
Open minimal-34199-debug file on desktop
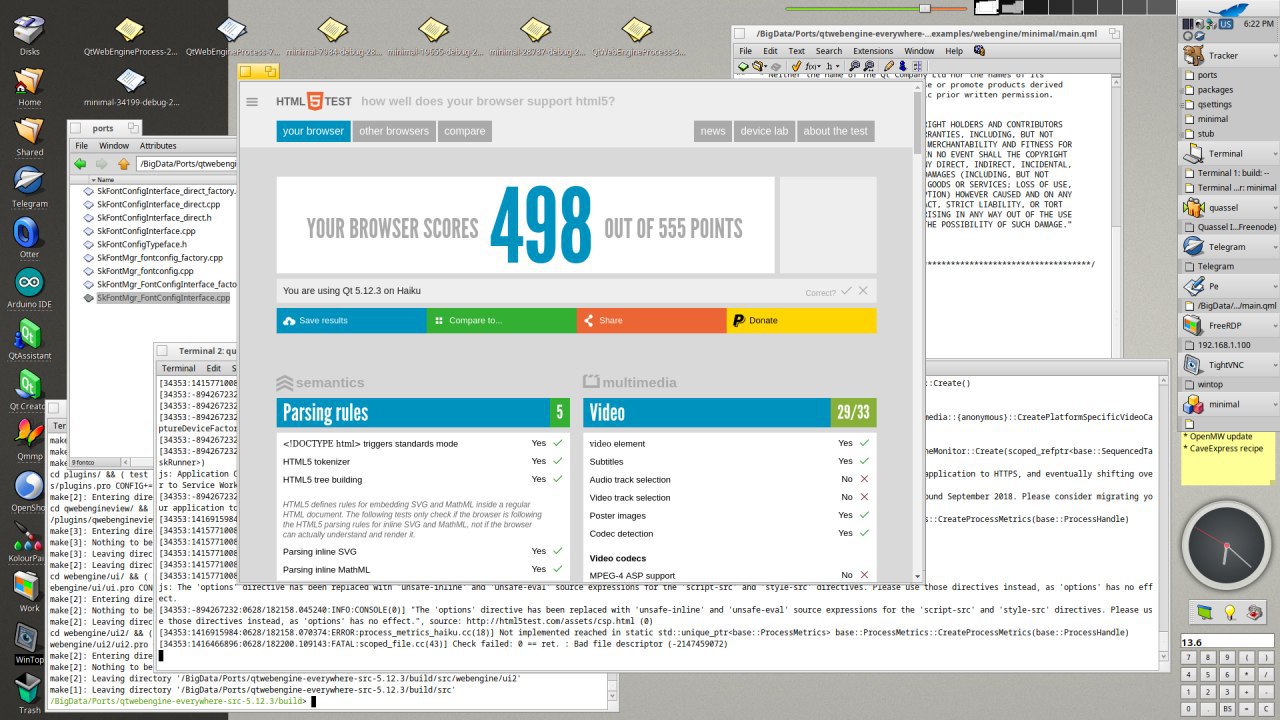131,86
